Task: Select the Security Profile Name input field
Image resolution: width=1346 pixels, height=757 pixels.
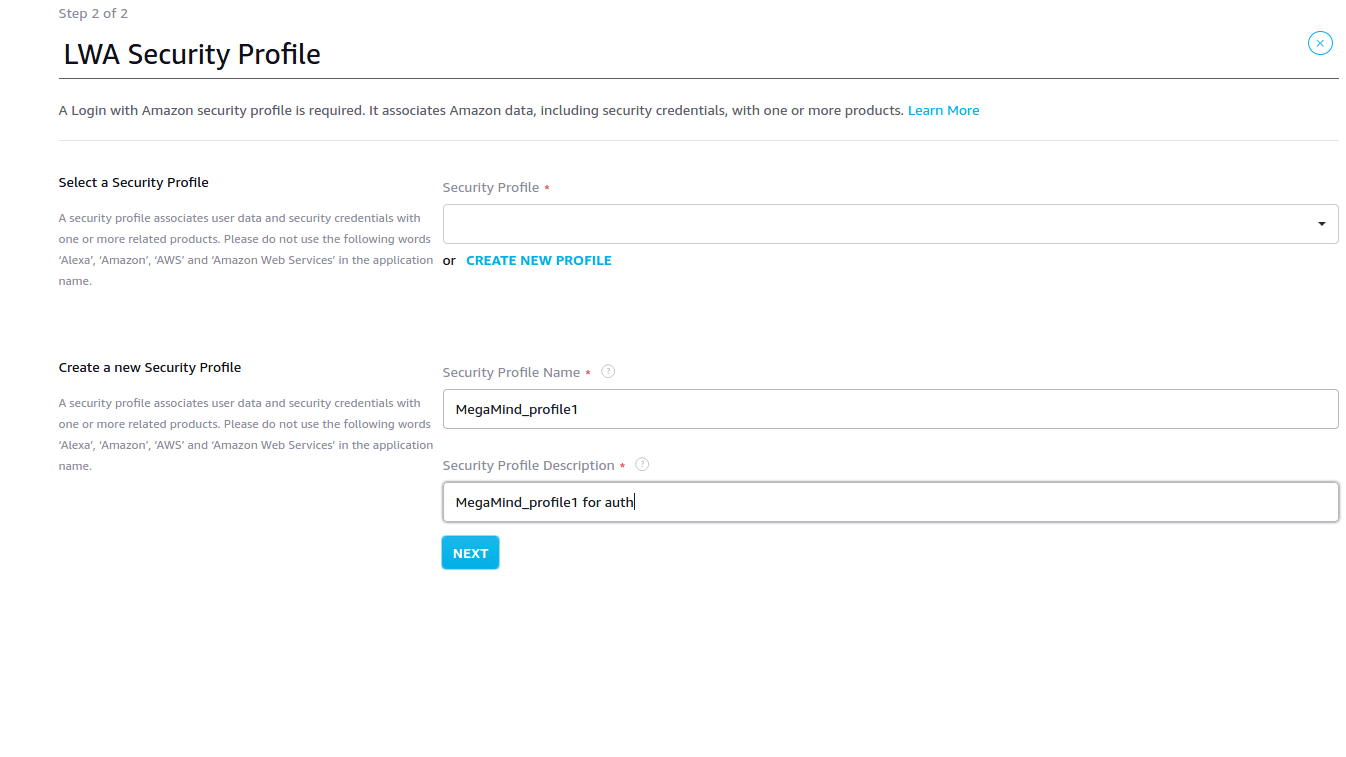Action: pyautogui.click(x=890, y=409)
